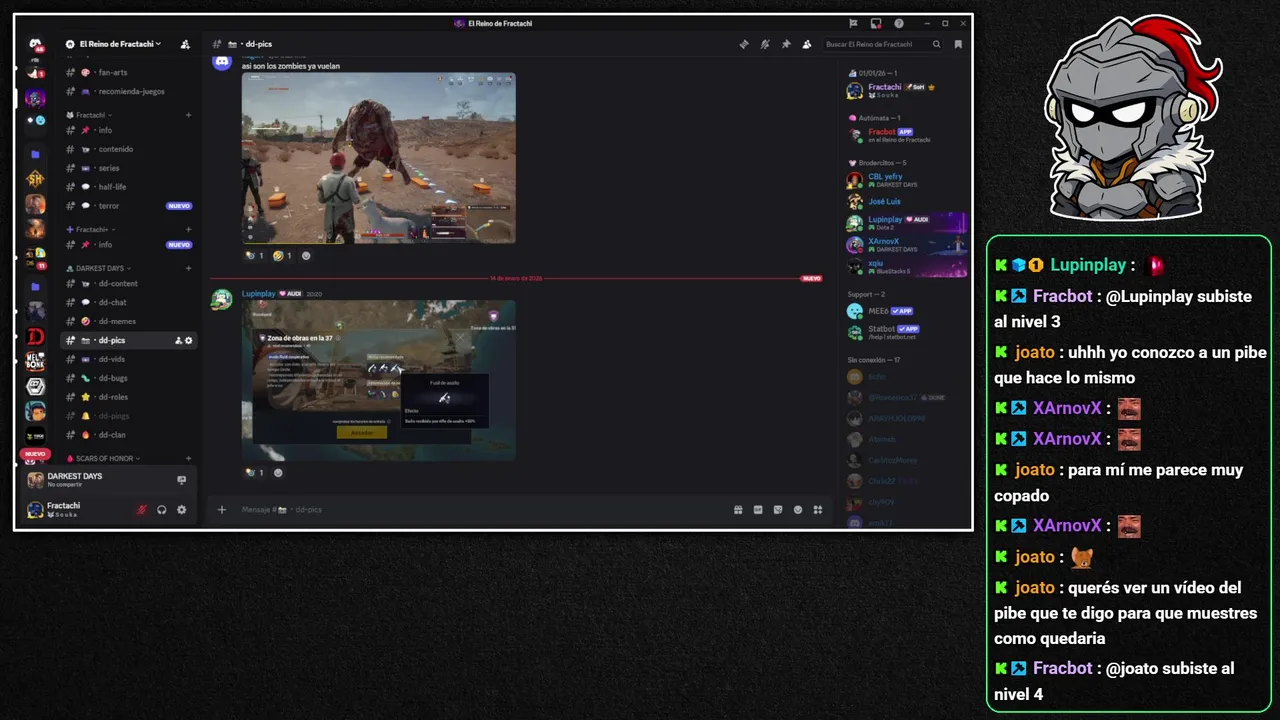Open the SH server icon
Screen dimensions: 1280x720
click(x=35, y=179)
